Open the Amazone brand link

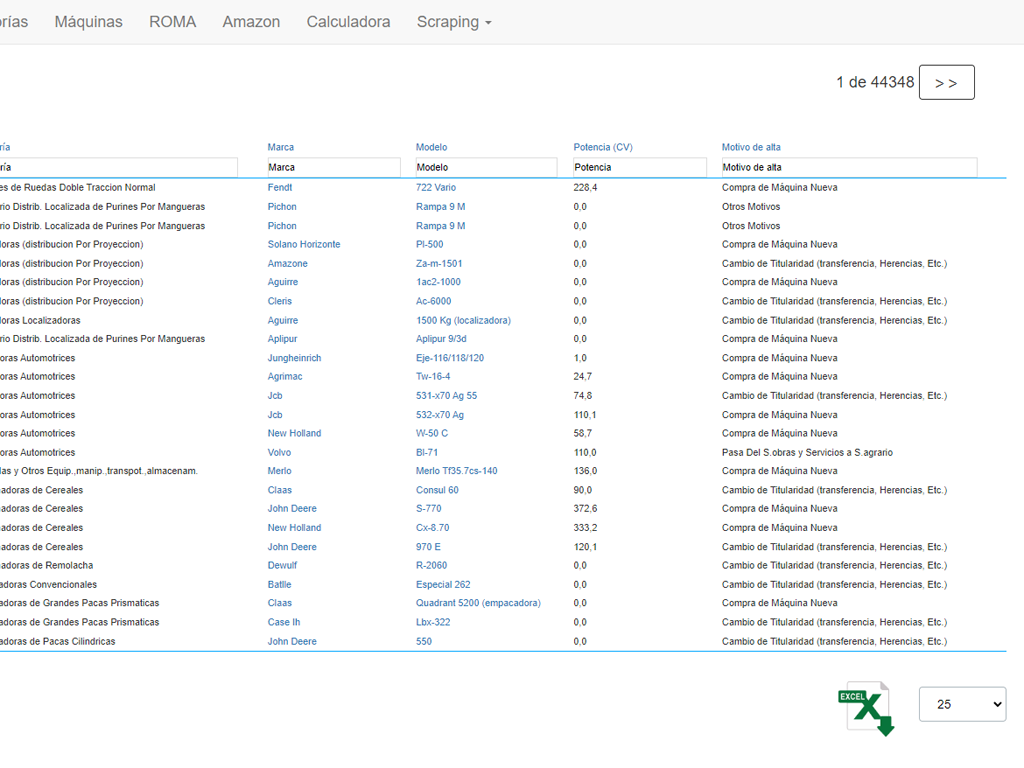tap(287, 263)
